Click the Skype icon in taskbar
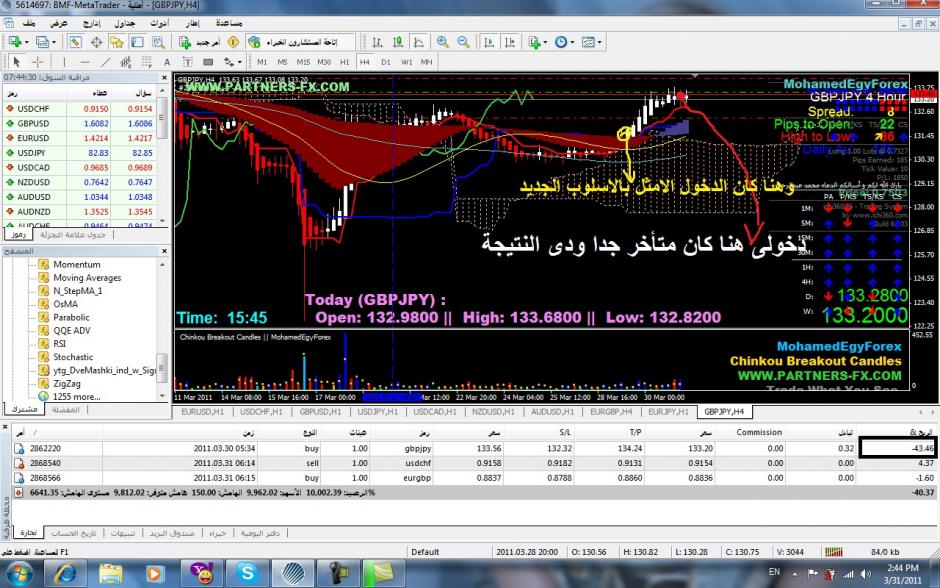Viewport: 940px width, 588px height. pos(242,573)
